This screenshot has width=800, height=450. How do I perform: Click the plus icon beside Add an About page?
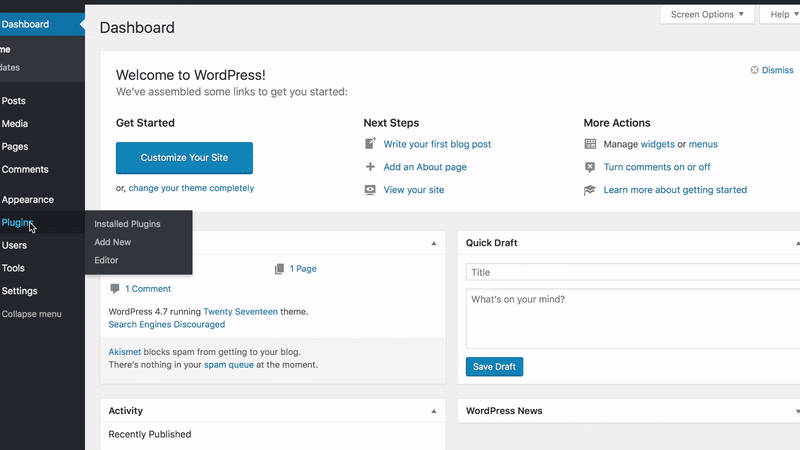(x=370, y=167)
